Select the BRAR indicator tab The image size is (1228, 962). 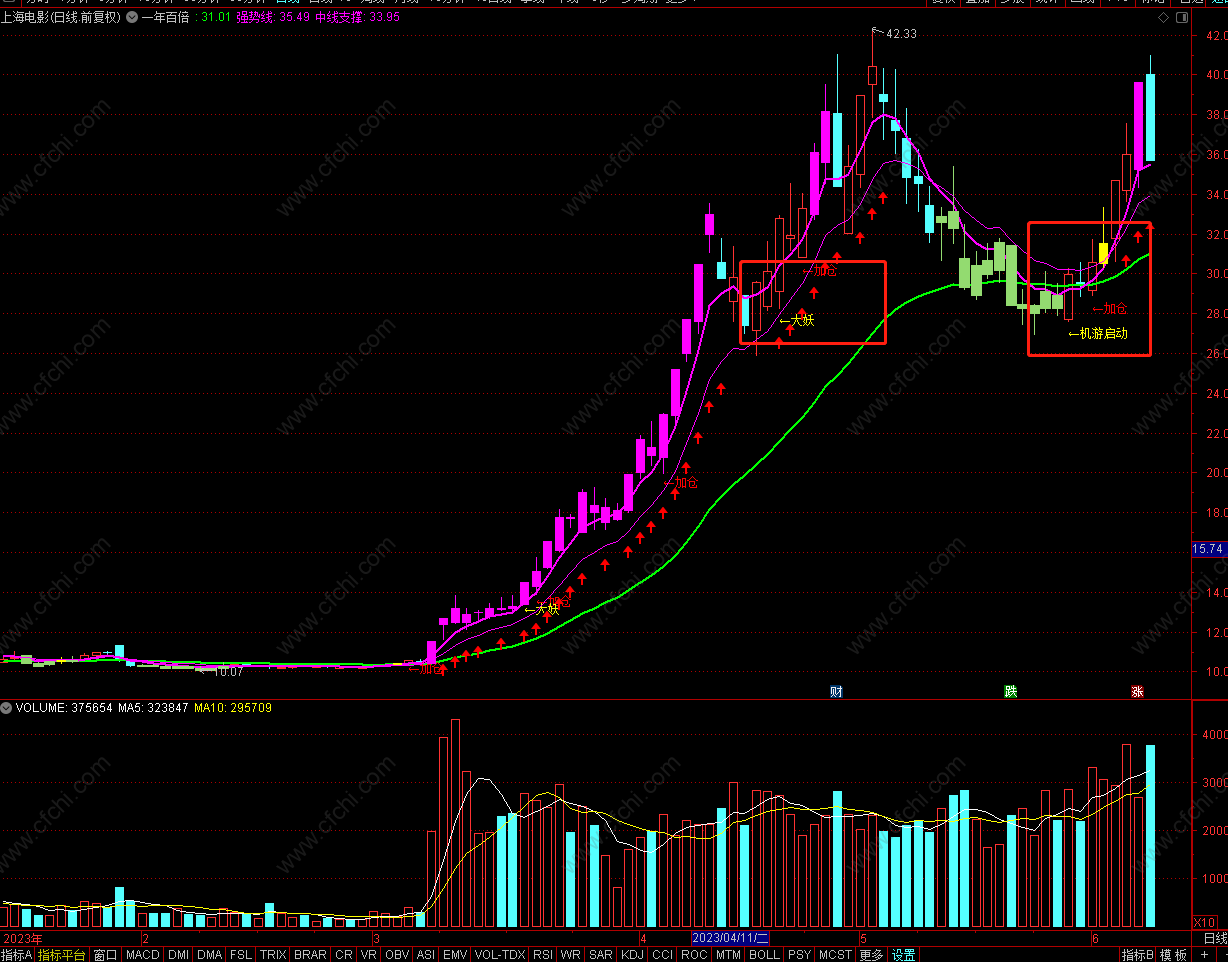click(310, 955)
